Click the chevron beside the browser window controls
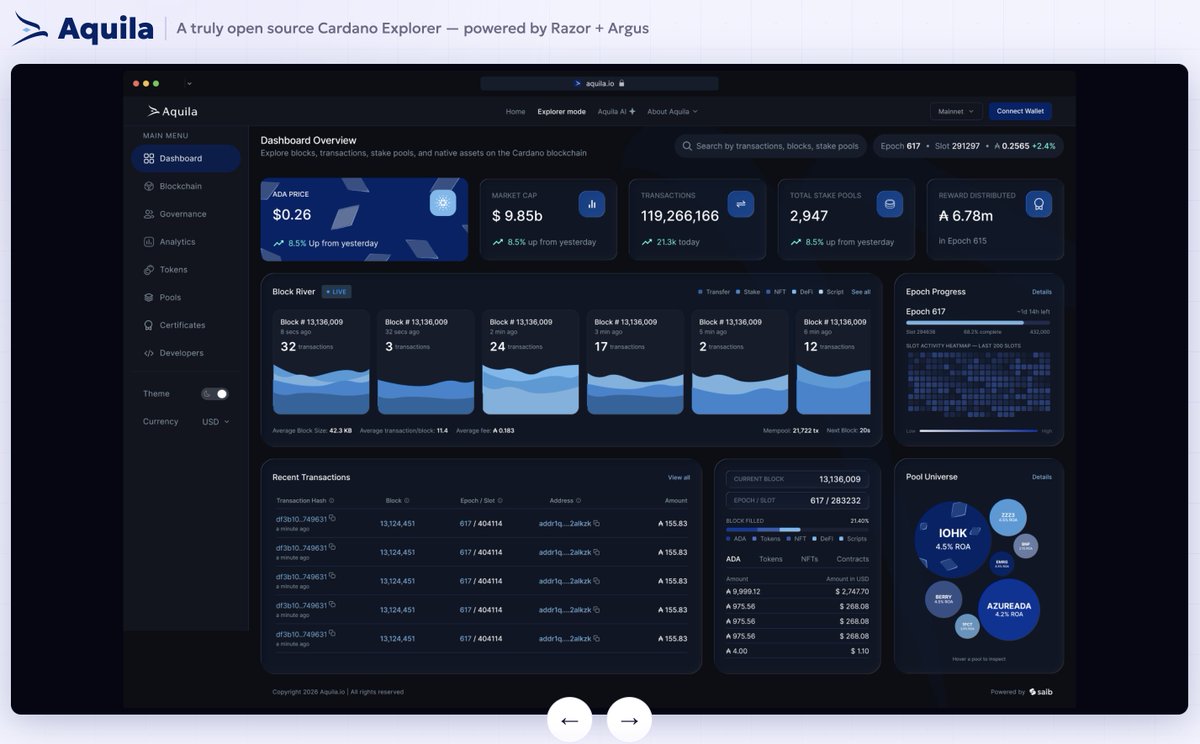This screenshot has width=1200, height=744. point(189,84)
